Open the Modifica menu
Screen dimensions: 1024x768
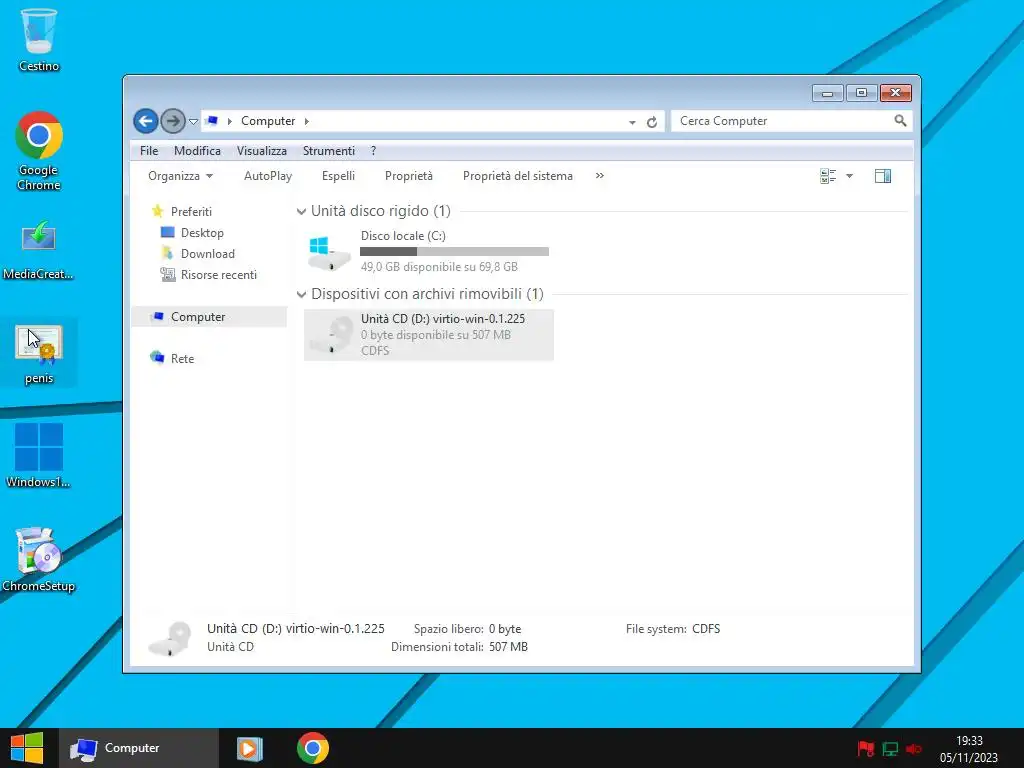[197, 151]
